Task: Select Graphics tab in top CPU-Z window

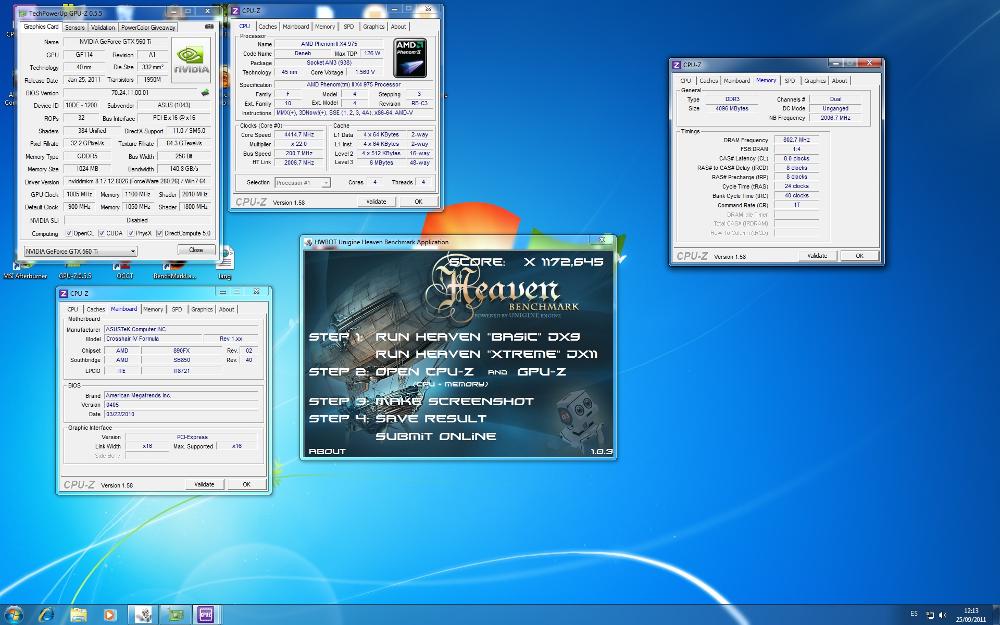Action: (x=373, y=27)
